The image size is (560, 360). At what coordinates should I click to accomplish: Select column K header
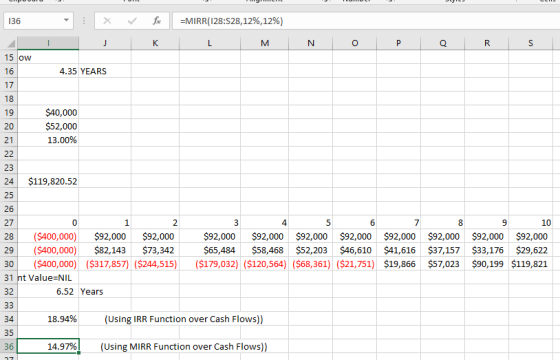point(155,43)
